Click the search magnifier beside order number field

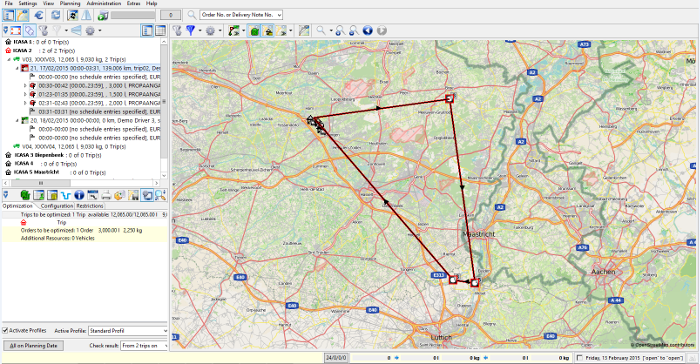click(x=192, y=15)
